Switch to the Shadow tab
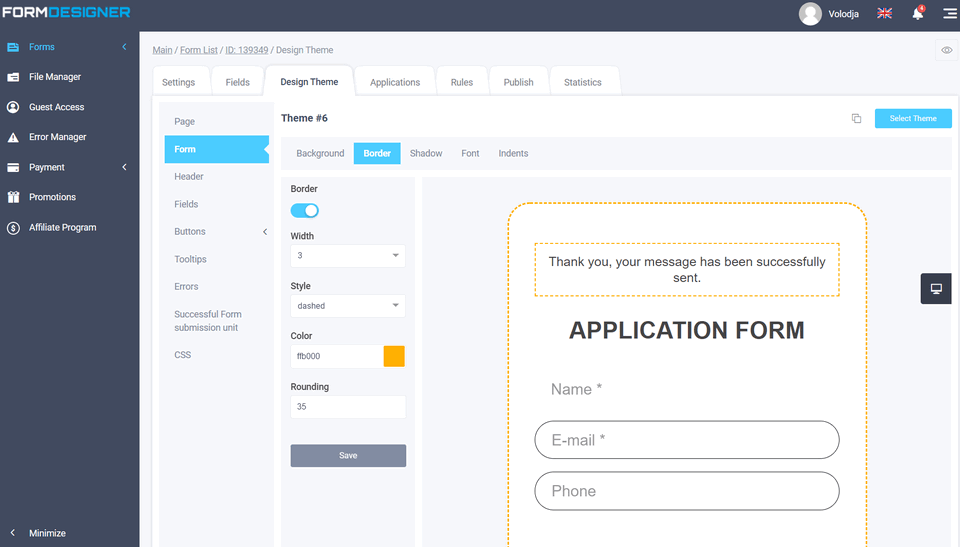This screenshot has width=960, height=547. tap(426, 153)
